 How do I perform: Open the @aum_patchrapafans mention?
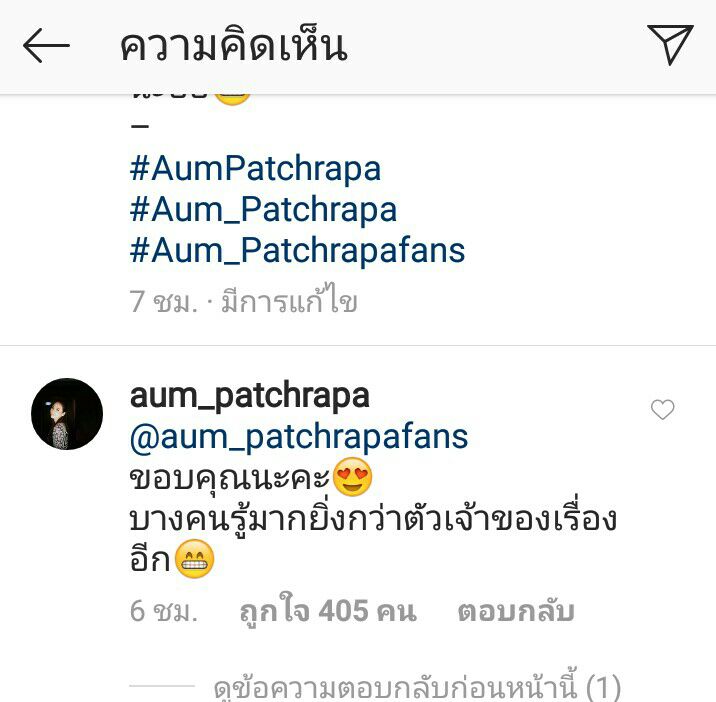point(299,437)
